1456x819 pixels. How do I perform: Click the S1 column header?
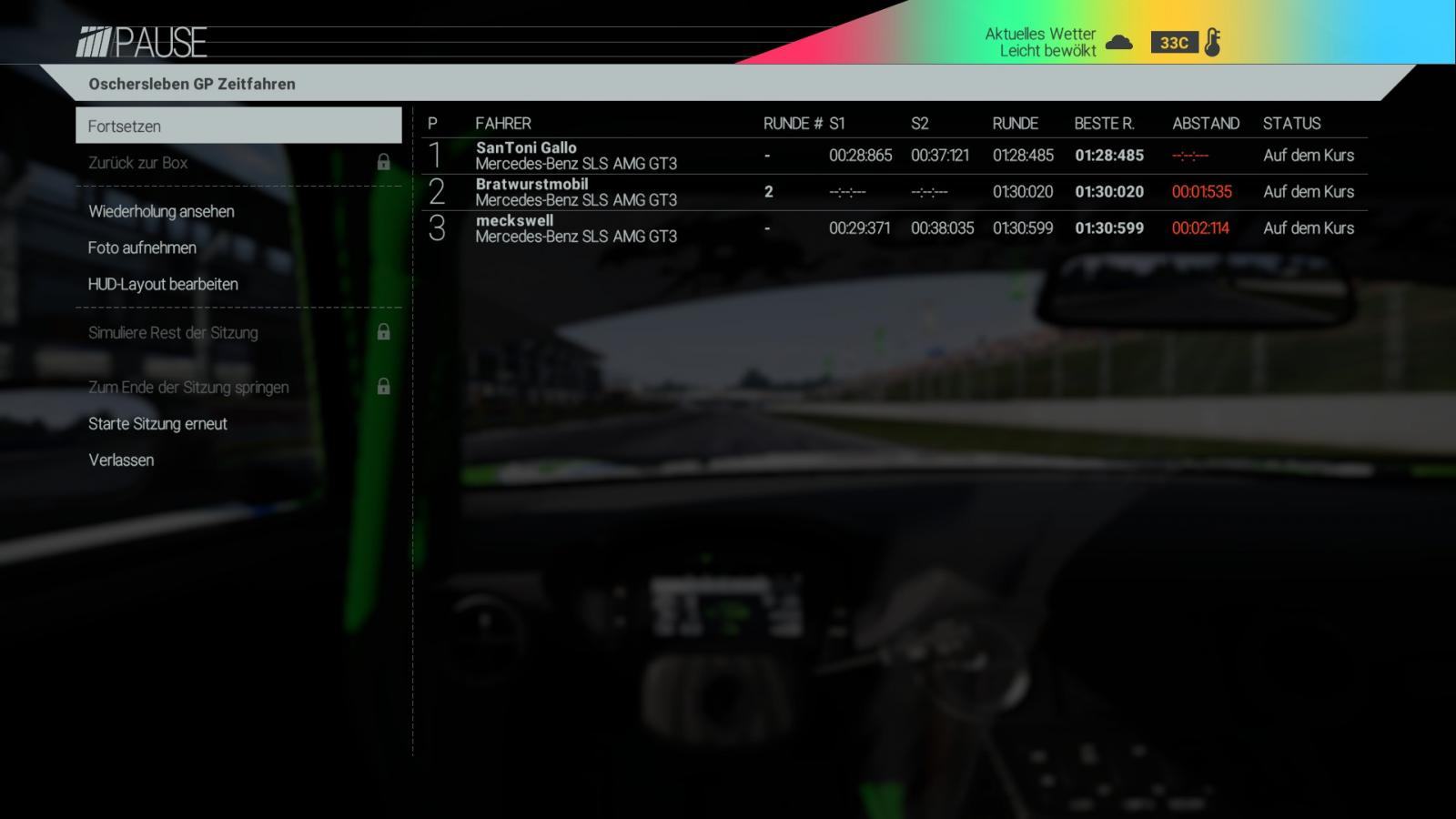837,124
